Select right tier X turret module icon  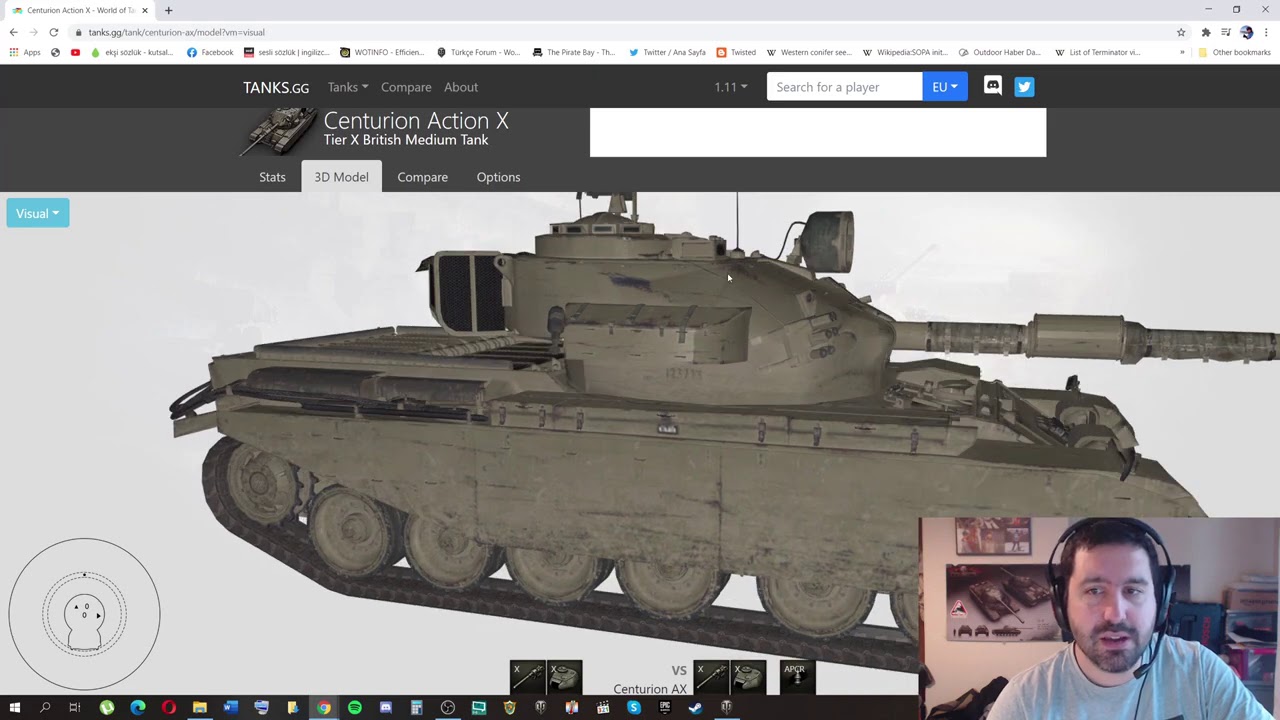click(749, 677)
